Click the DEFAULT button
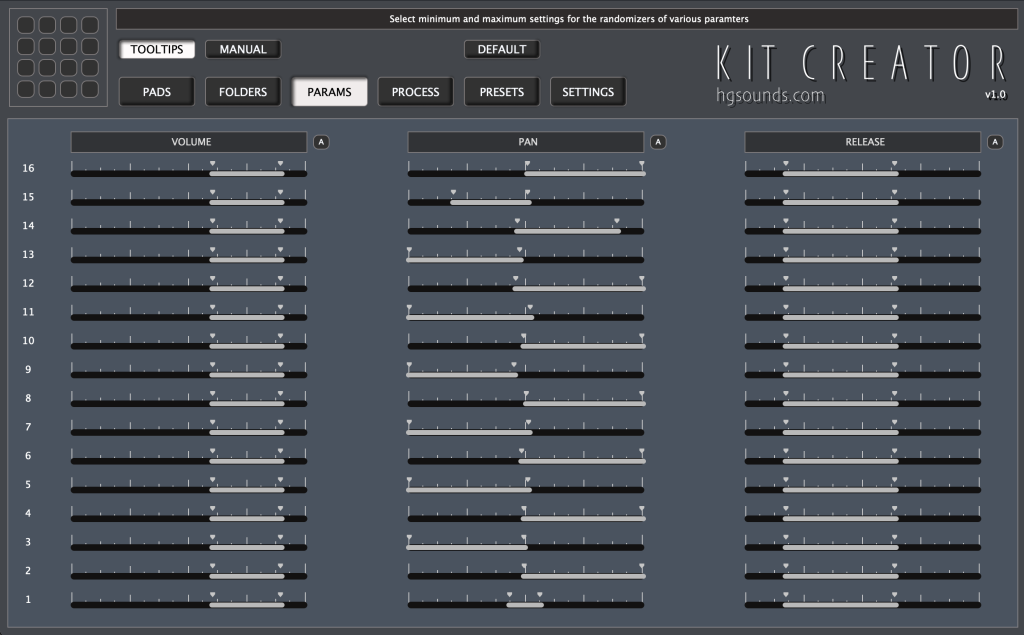1024x635 pixels. point(502,50)
